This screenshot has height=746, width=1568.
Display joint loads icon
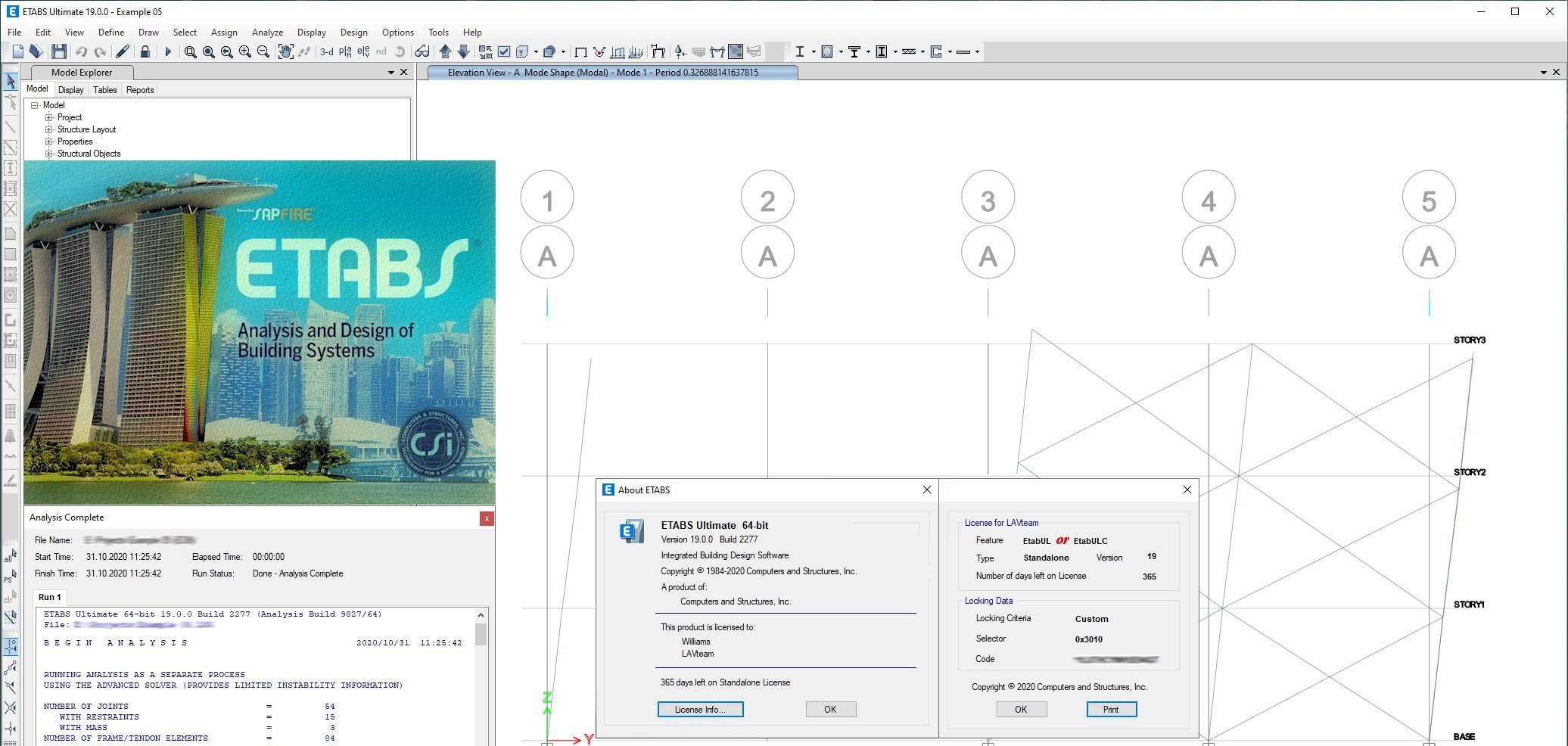tap(599, 52)
